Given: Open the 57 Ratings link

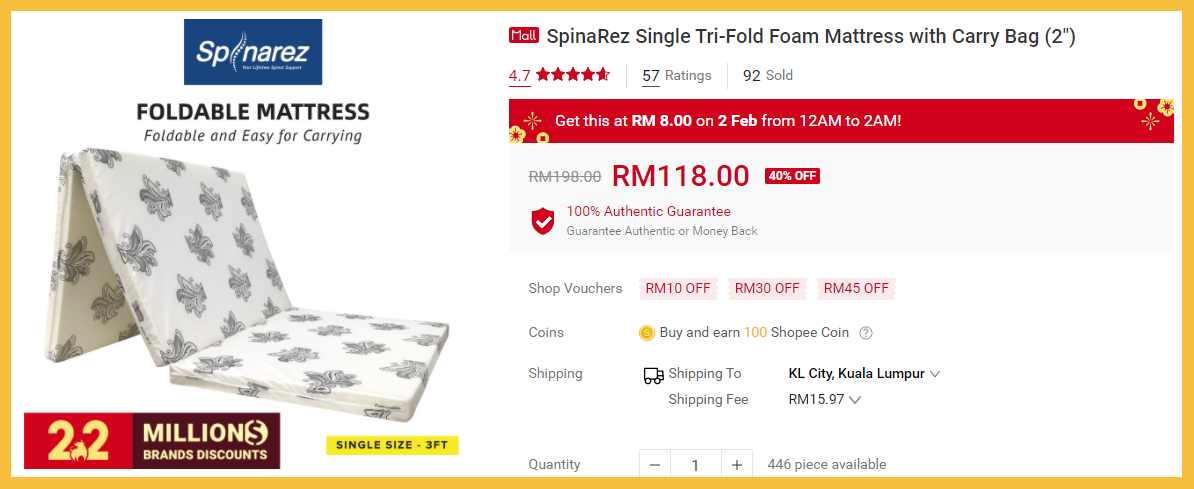Looking at the screenshot, I should tap(677, 76).
